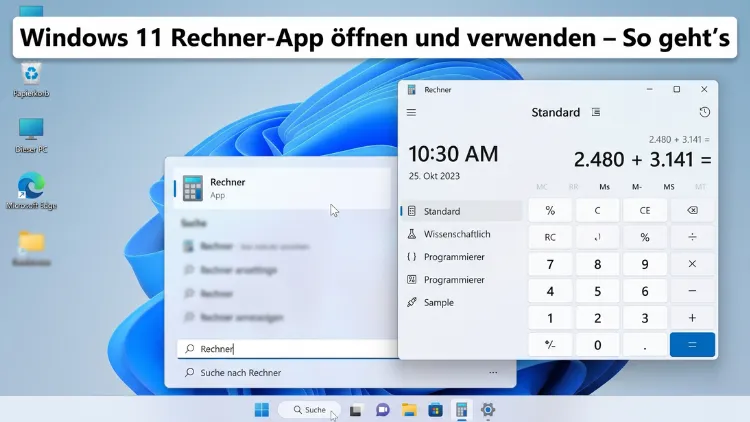This screenshot has height=422, width=750.
Task: Open the calculator history panel
Action: 704,112
